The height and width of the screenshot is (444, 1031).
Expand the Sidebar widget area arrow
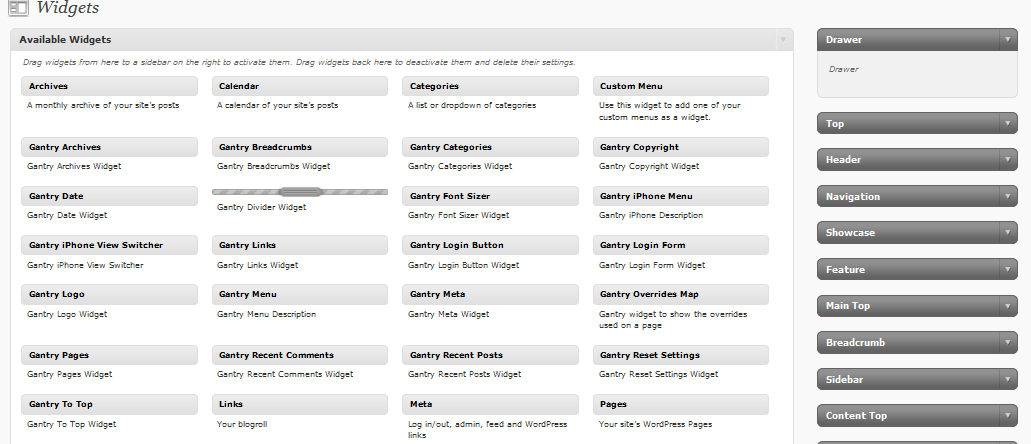(x=1007, y=380)
